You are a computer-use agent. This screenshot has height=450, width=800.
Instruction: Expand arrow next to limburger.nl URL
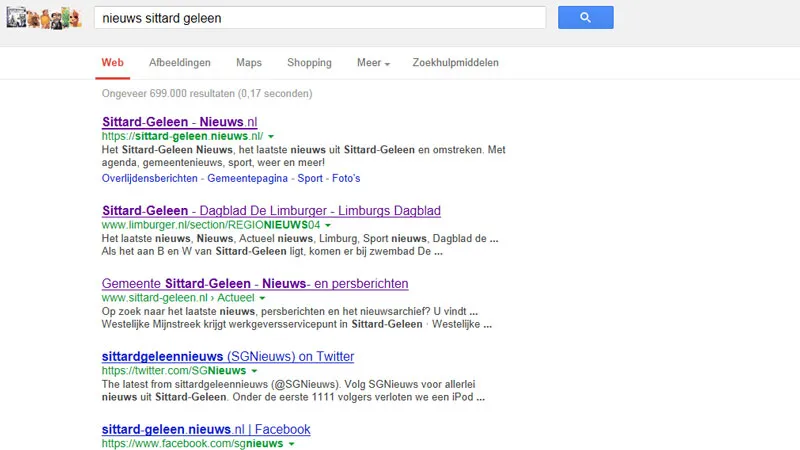tap(328, 226)
